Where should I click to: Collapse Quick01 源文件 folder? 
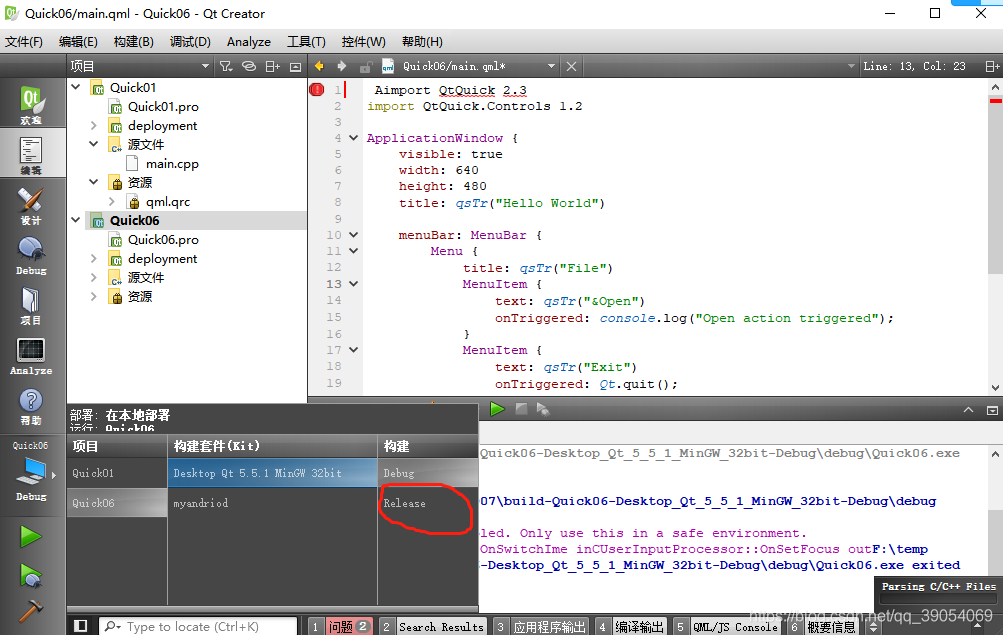(x=93, y=144)
